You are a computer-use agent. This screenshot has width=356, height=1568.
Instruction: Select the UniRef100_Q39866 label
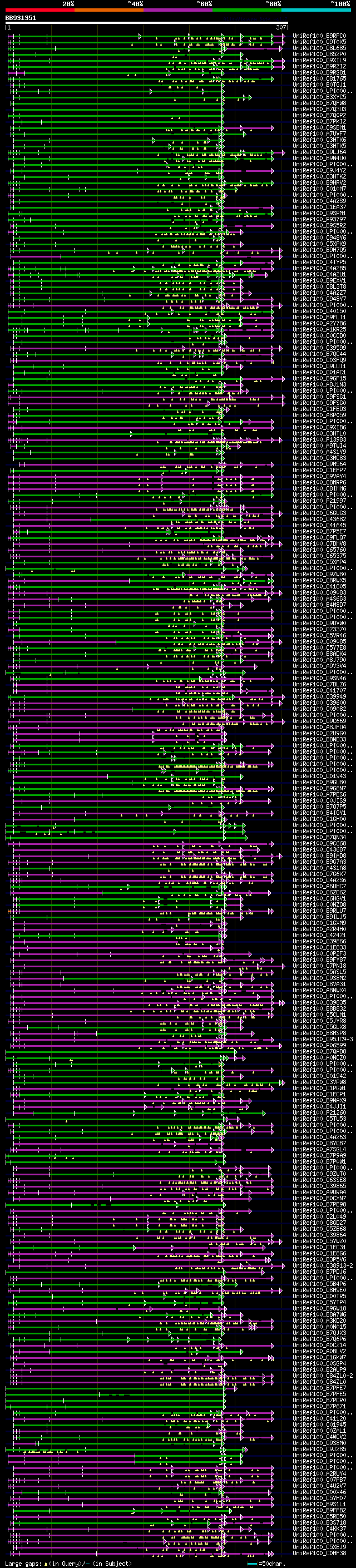coord(319,941)
